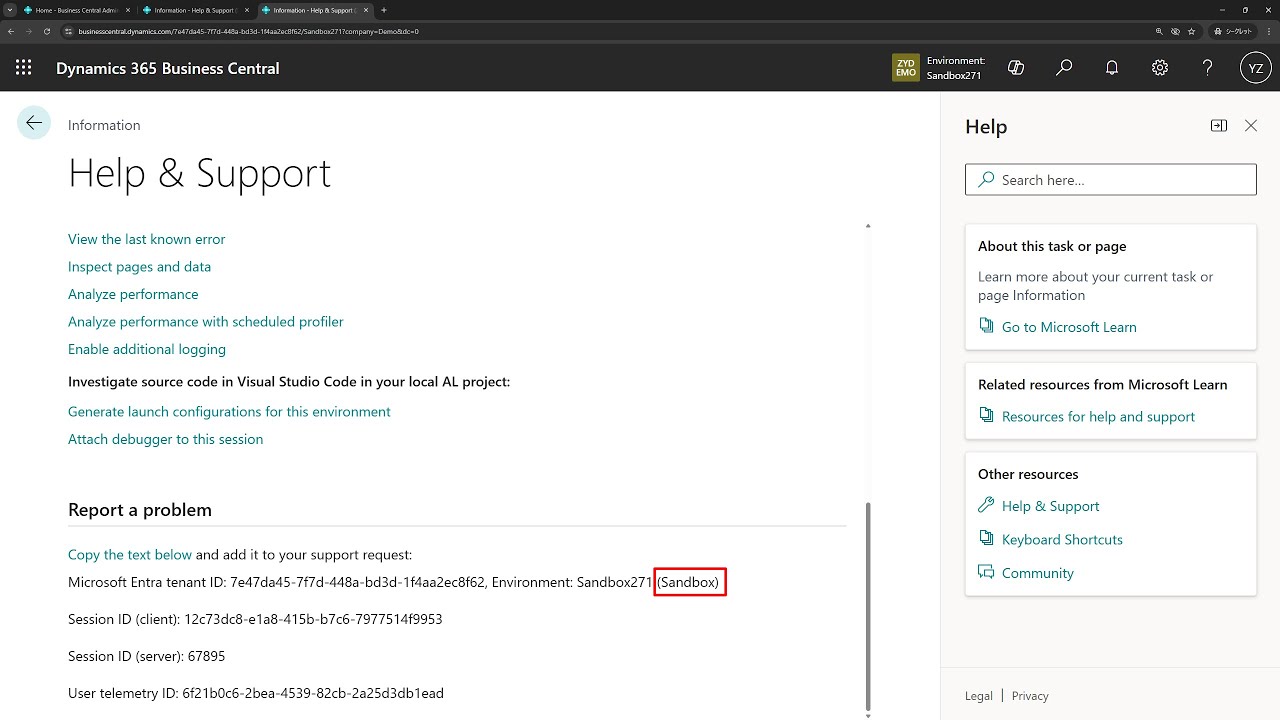
Task: Click the Help search field
Action: pos(1110,180)
